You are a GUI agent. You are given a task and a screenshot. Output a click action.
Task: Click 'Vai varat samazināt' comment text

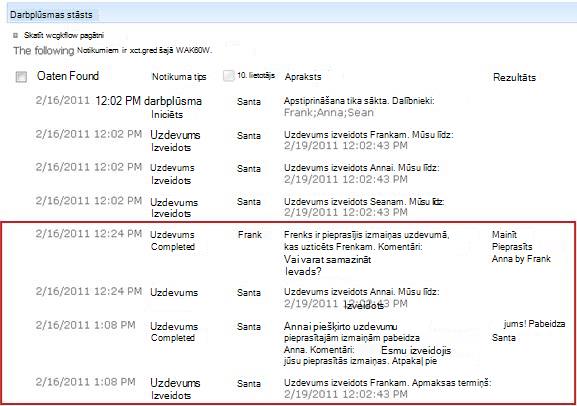click(327, 260)
